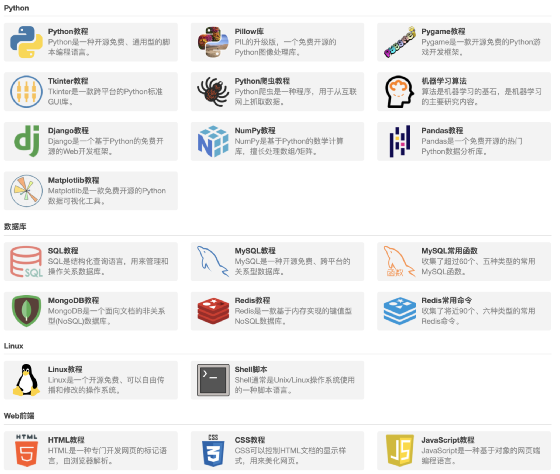Click the Shell terminal icon
This screenshot has height=474, width=560.
[213, 380]
